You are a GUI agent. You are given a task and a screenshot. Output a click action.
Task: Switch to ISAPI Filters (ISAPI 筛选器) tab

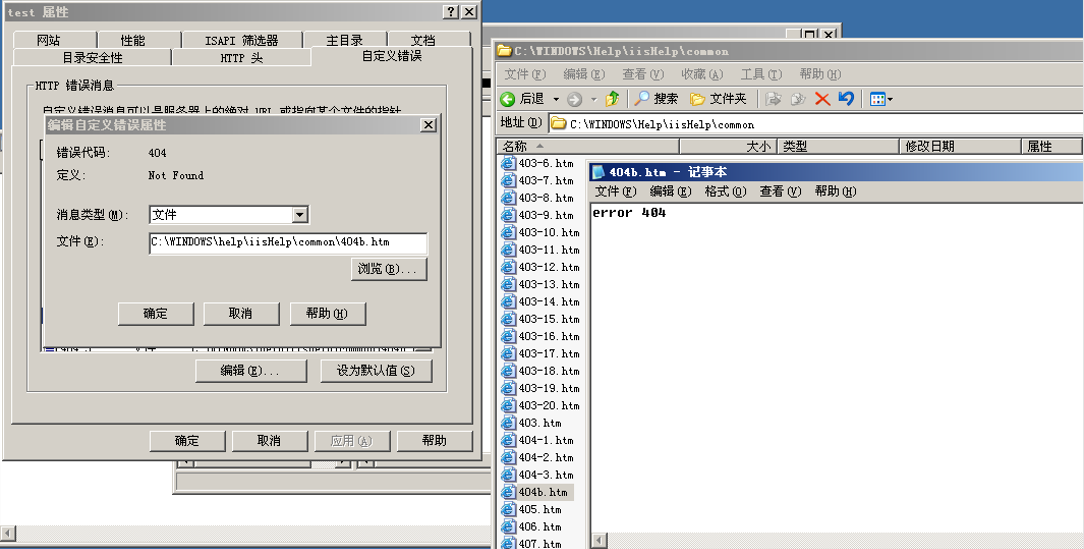pos(242,40)
